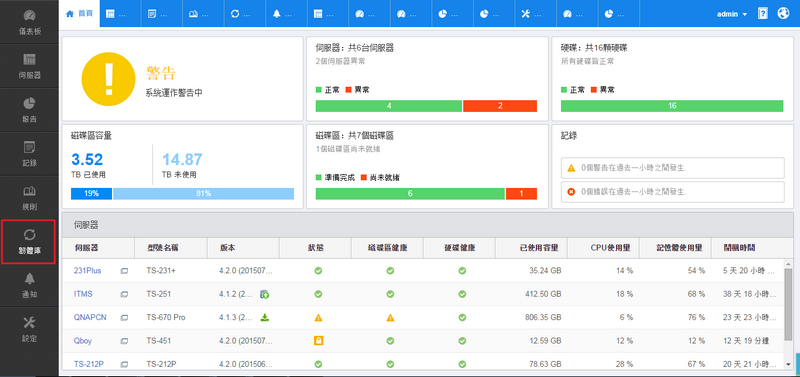
Task: Open the 規則 rules section in the sidebar
Action: point(29,197)
